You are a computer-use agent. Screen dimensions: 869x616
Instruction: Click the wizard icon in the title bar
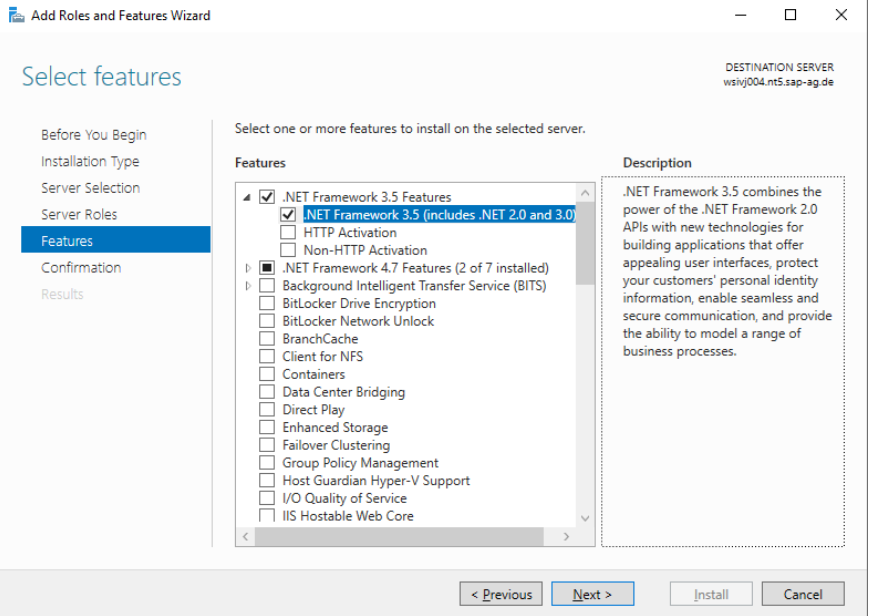tap(18, 15)
